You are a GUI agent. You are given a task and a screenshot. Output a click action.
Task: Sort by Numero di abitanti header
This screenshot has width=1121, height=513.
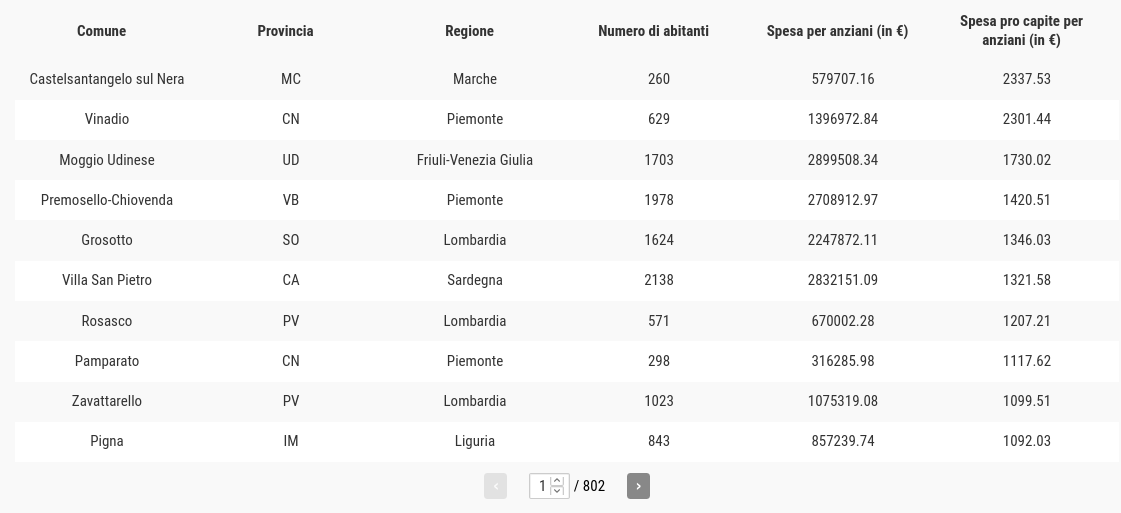point(653,31)
